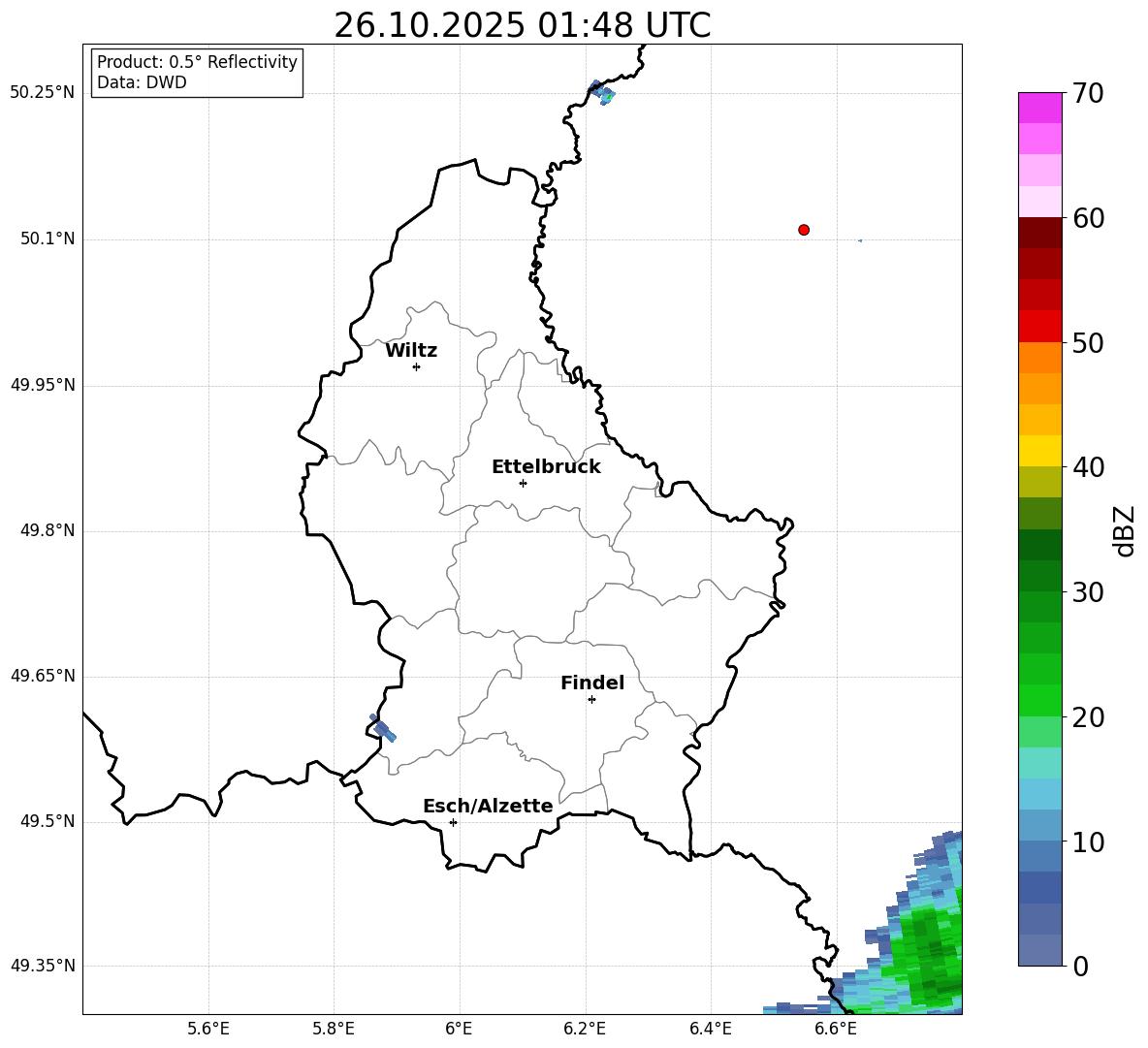Click the 70 tick on the colorbar
This screenshot has height=1048, width=1148.
pos(1088,93)
